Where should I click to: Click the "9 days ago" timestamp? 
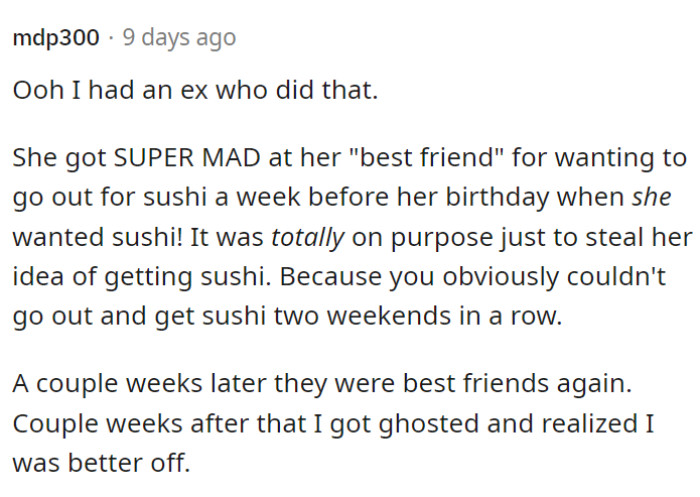(179, 38)
